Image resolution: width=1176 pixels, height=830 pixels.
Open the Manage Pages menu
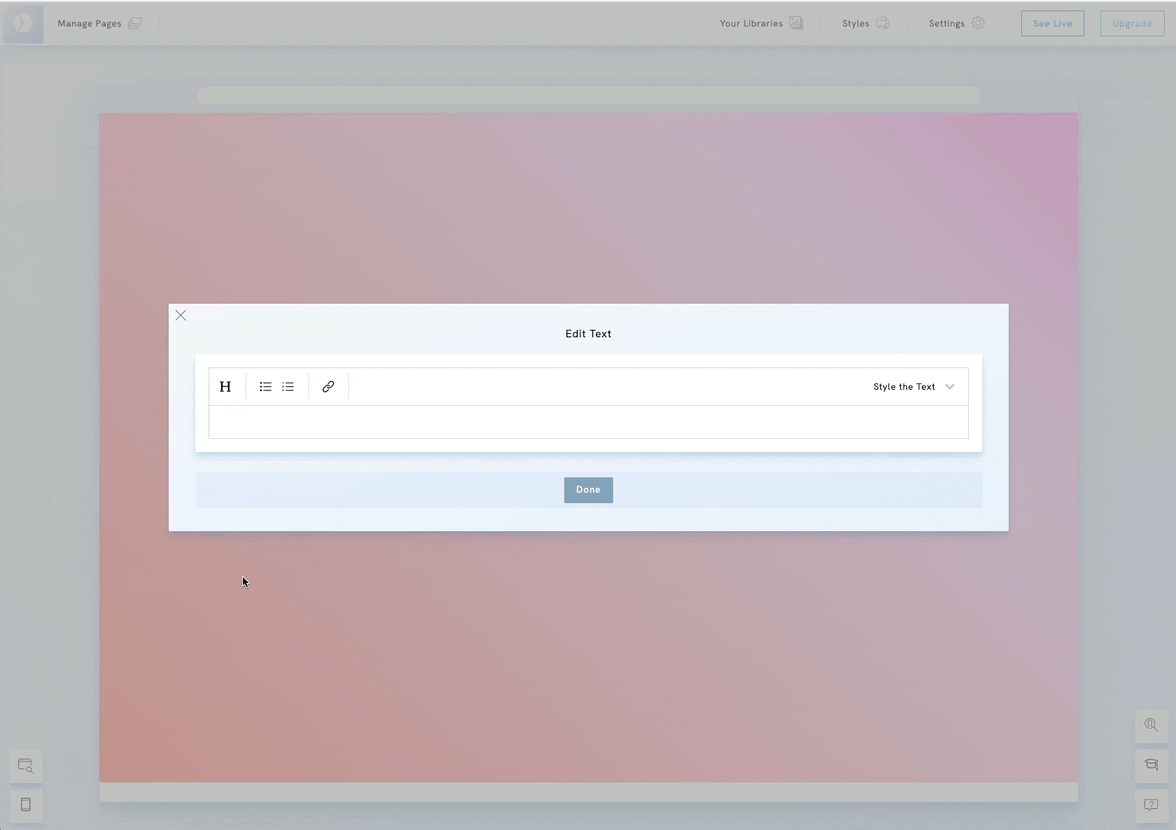point(99,23)
